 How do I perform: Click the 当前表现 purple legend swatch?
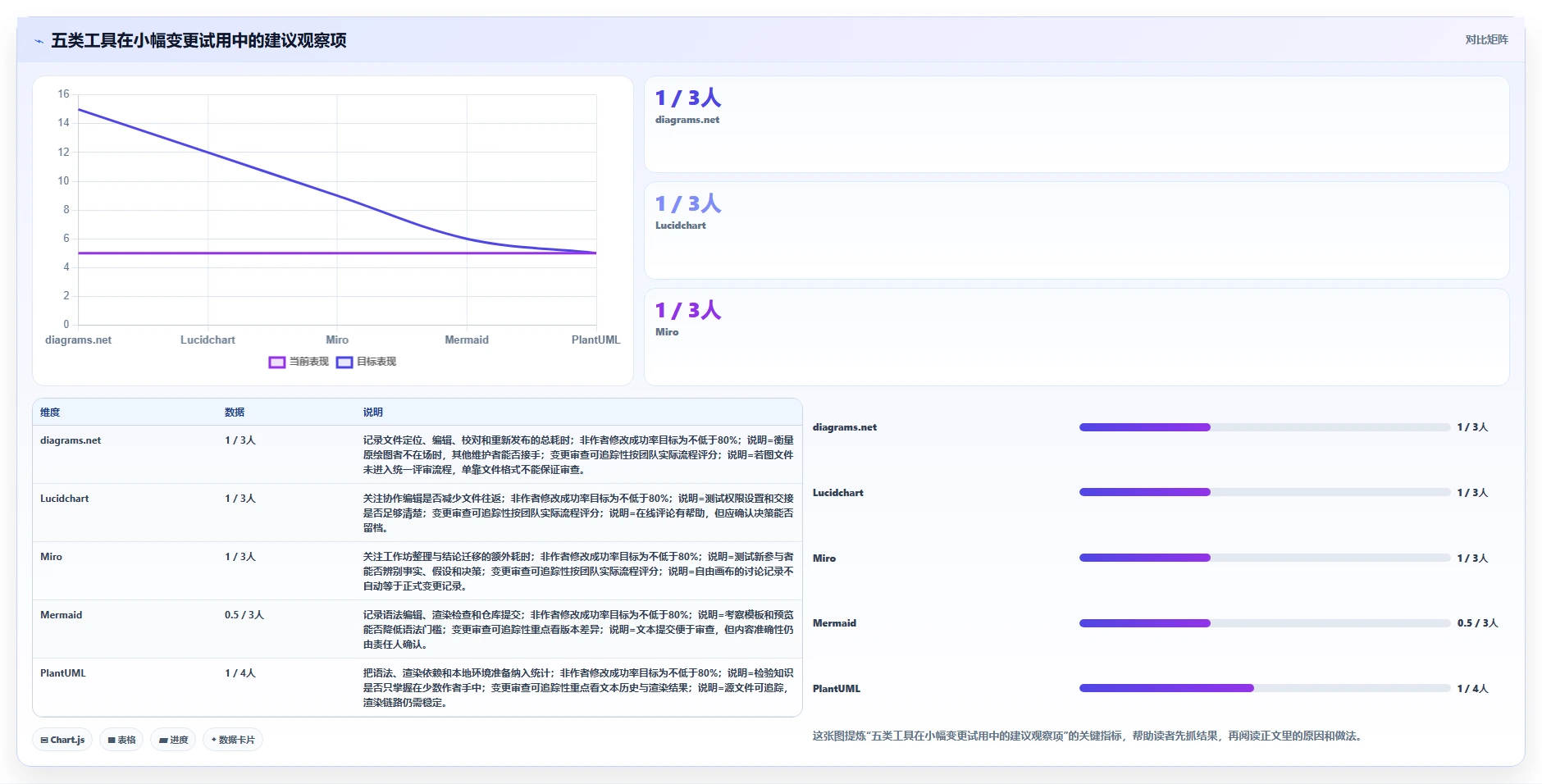[x=277, y=362]
